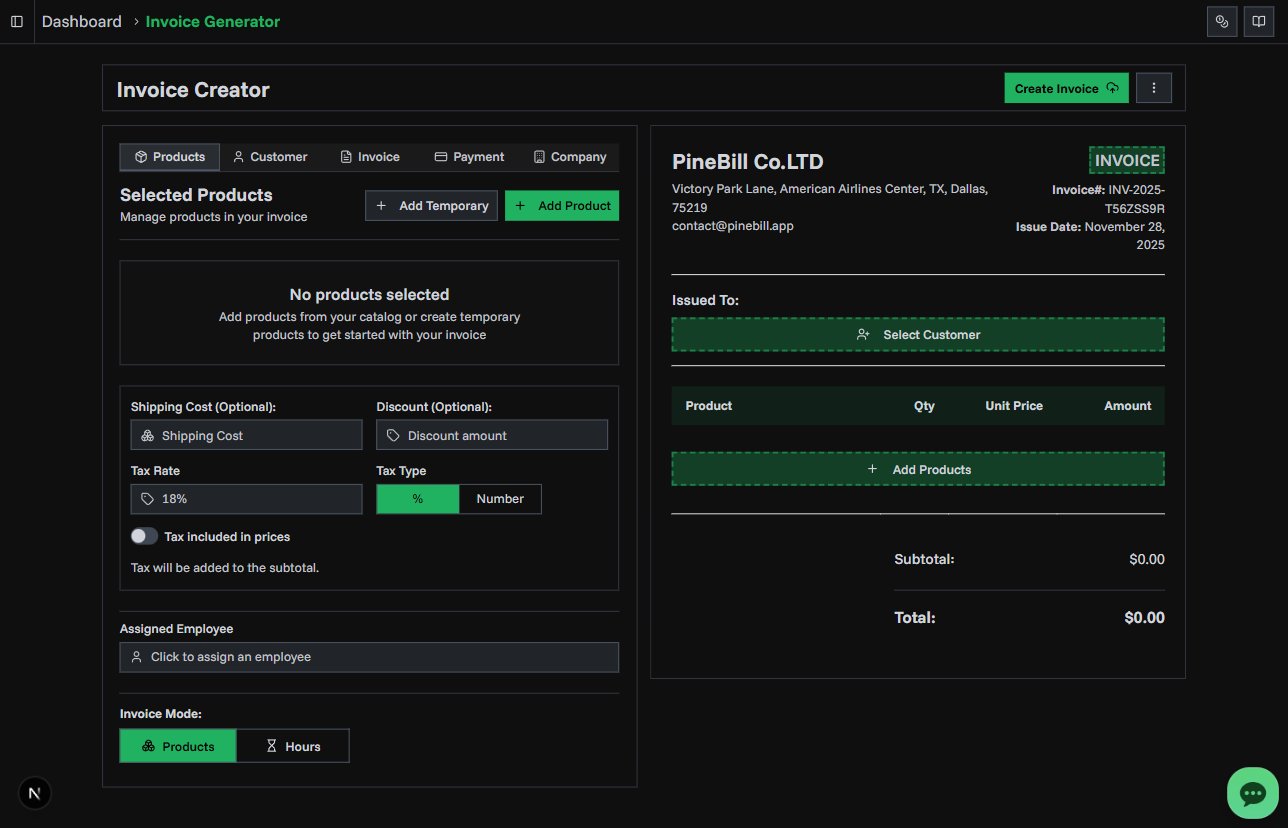Click the person icon in Assigned Employee field
Viewport: 1288px width, 828px height.
click(x=137, y=657)
